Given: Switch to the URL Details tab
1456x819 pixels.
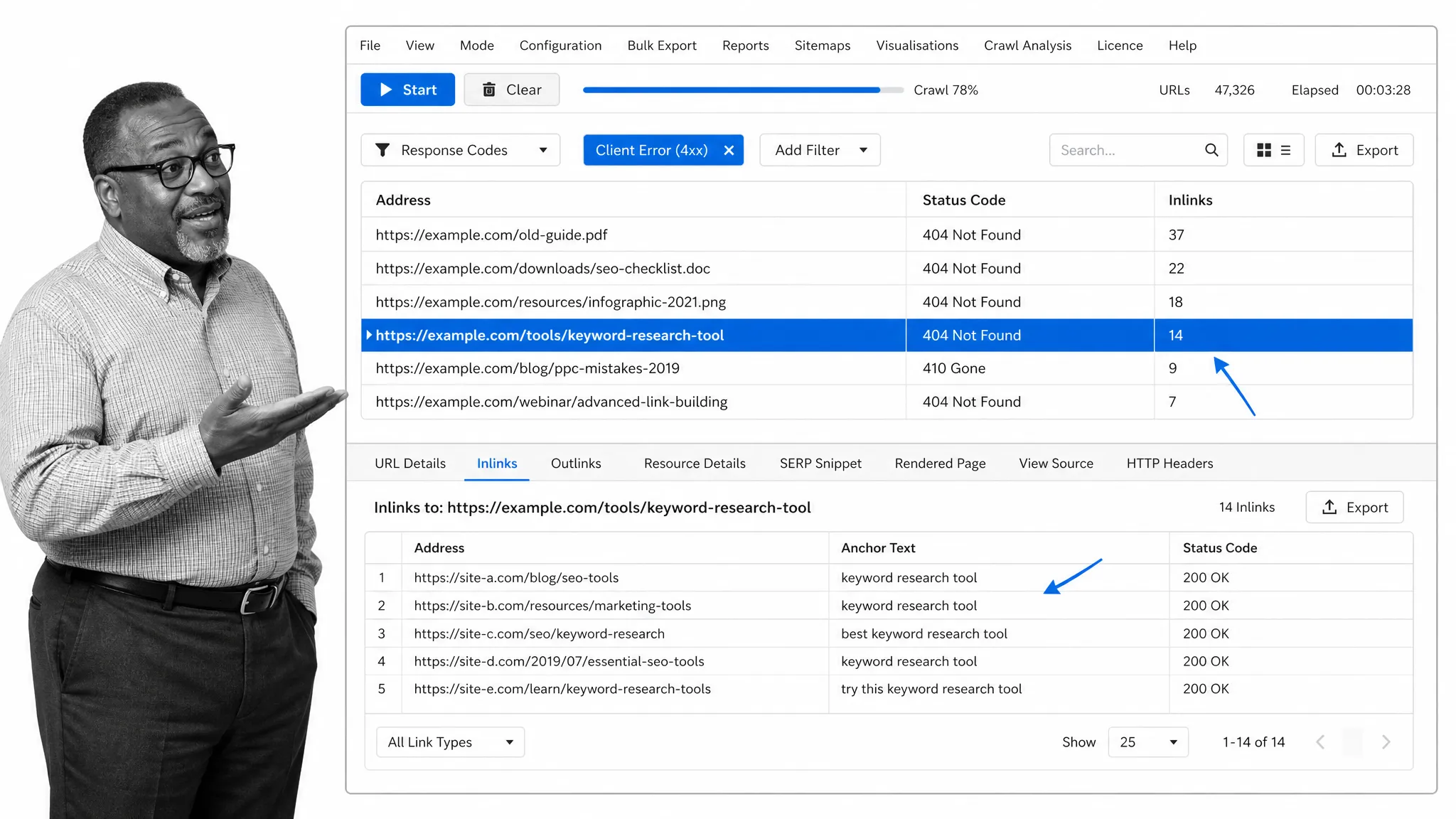Looking at the screenshot, I should pyautogui.click(x=410, y=464).
